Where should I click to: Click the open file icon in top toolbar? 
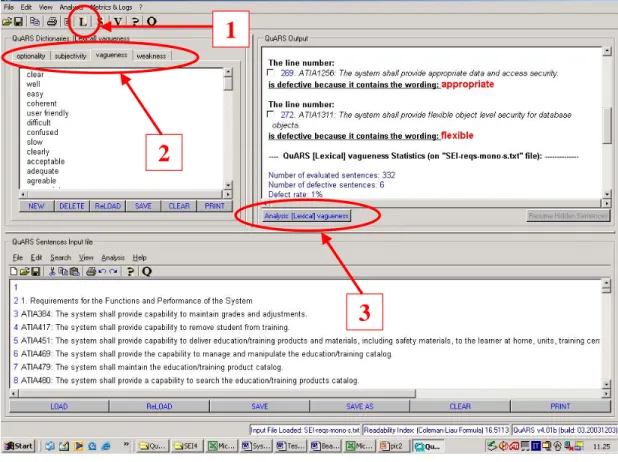7,21
